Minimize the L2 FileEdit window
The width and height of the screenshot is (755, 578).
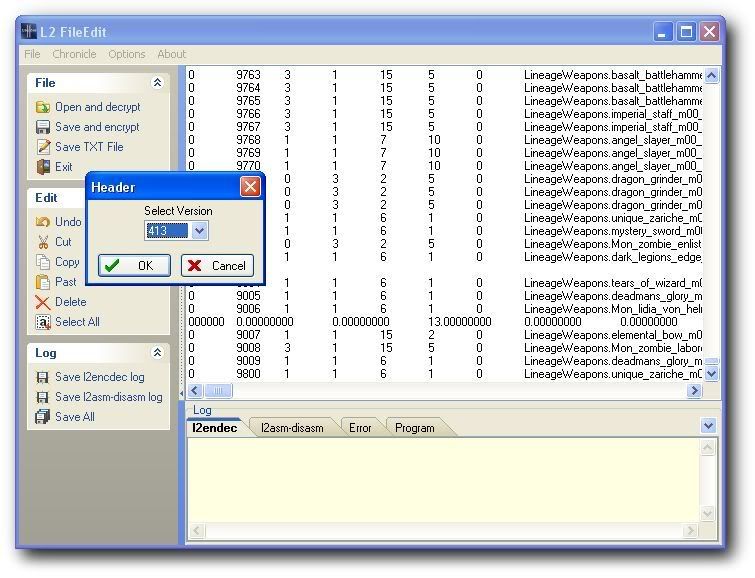click(663, 32)
